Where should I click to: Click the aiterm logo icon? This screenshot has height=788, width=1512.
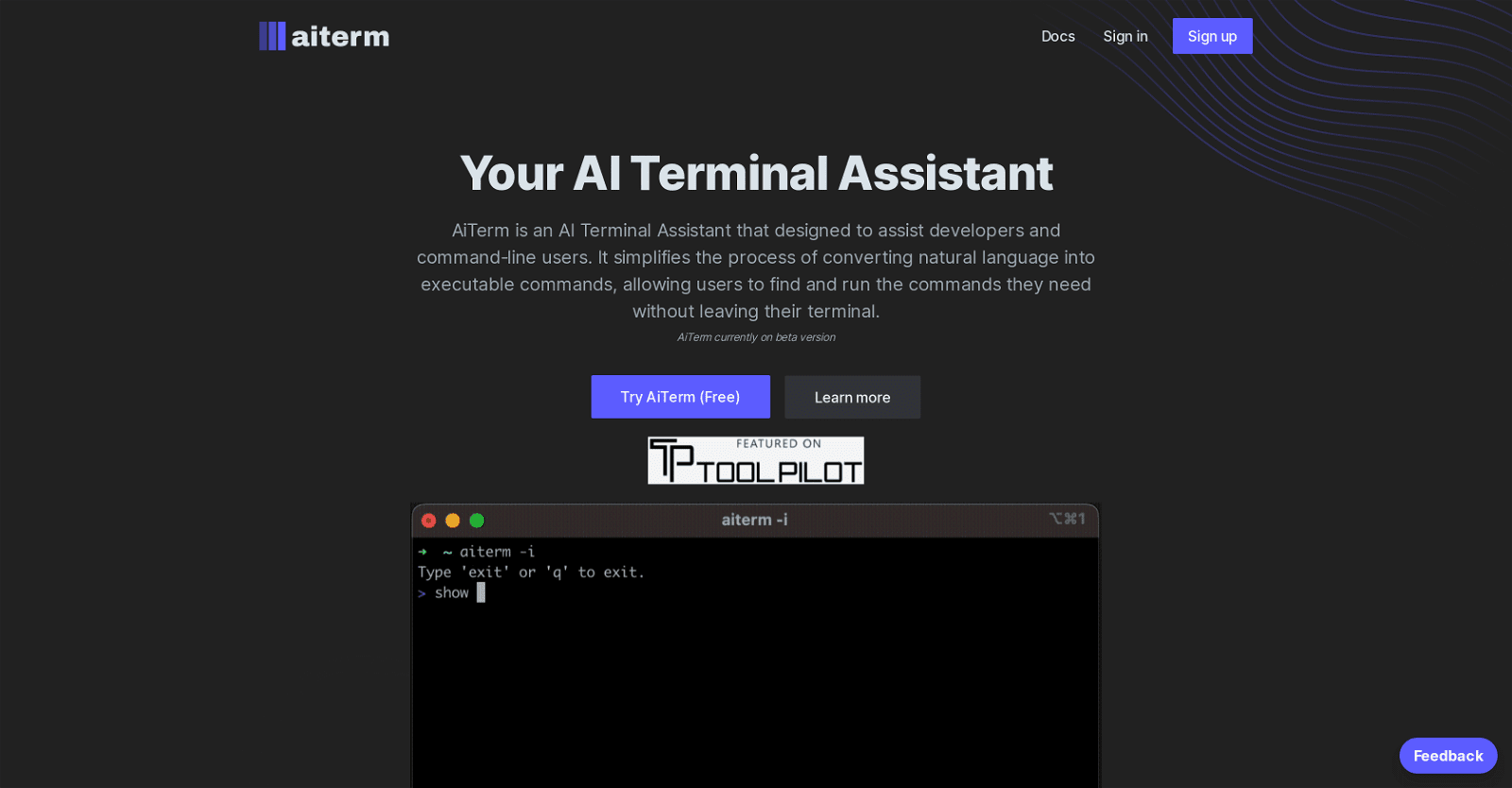(272, 36)
